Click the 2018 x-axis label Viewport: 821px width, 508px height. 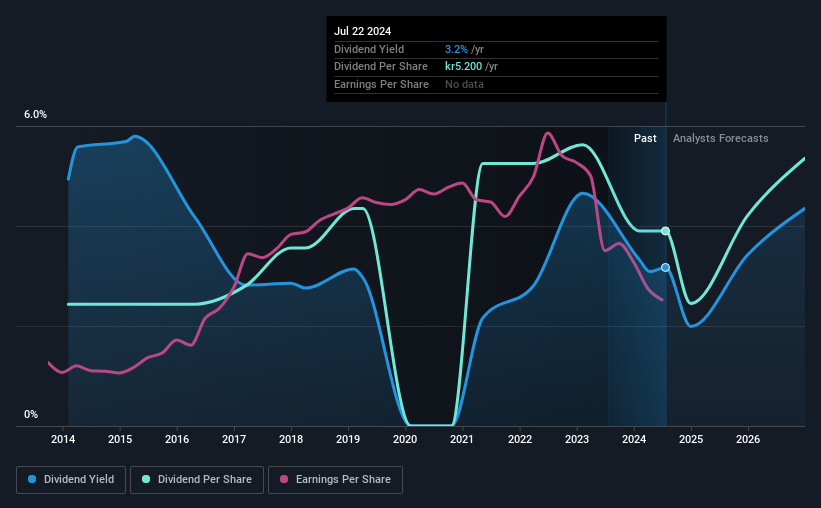tap(291, 439)
